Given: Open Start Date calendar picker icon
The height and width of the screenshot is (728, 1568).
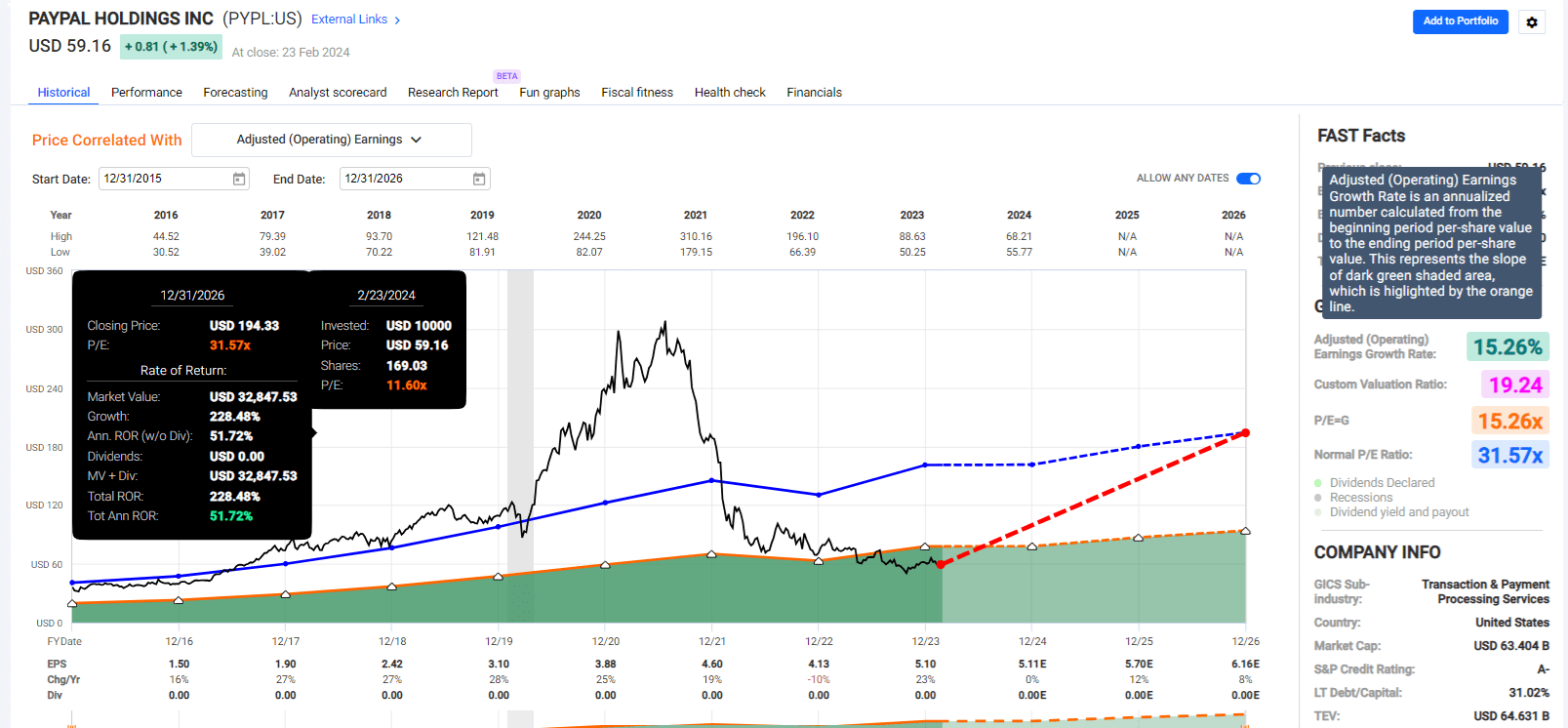Looking at the screenshot, I should point(239,179).
